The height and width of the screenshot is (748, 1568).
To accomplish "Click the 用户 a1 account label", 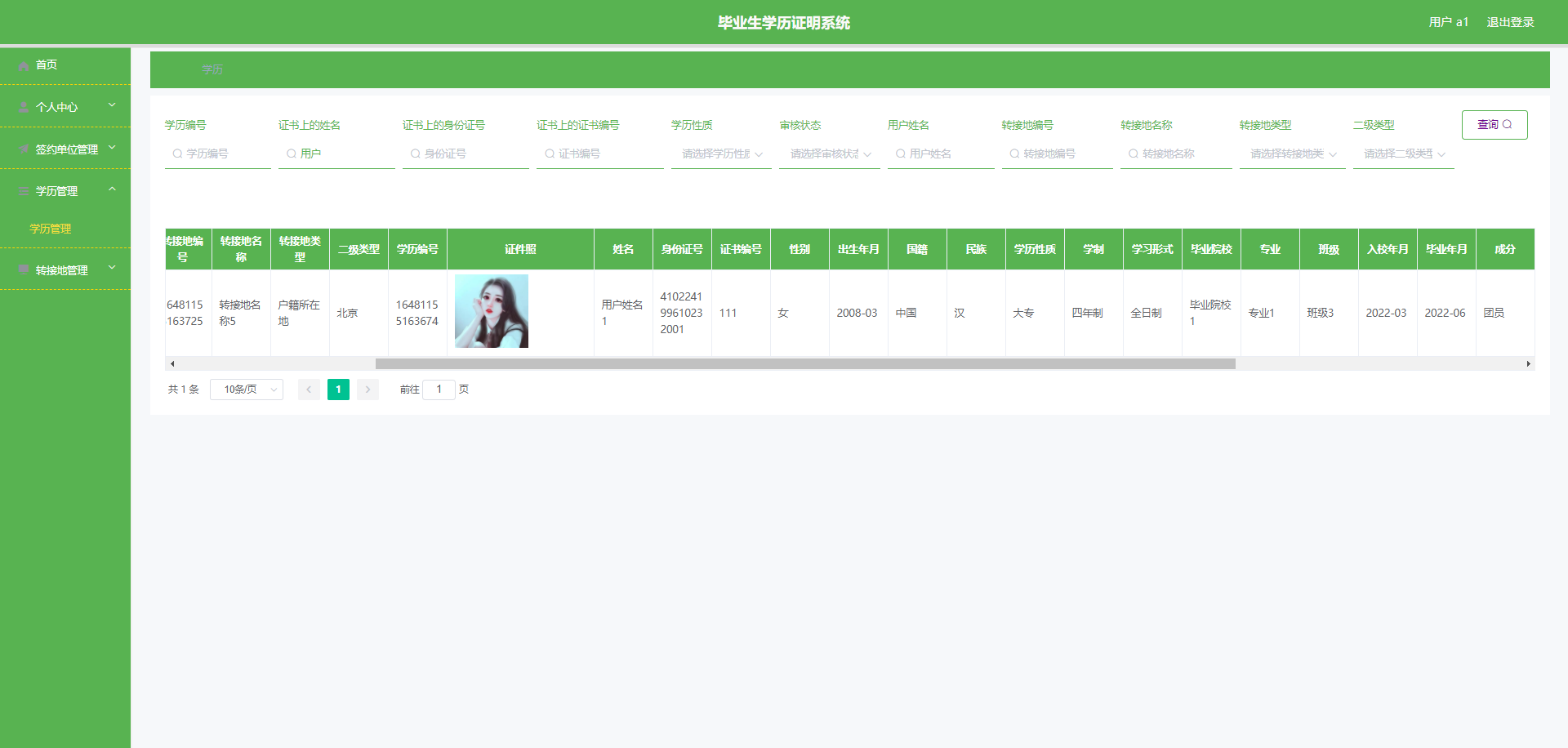I will pos(1449,22).
